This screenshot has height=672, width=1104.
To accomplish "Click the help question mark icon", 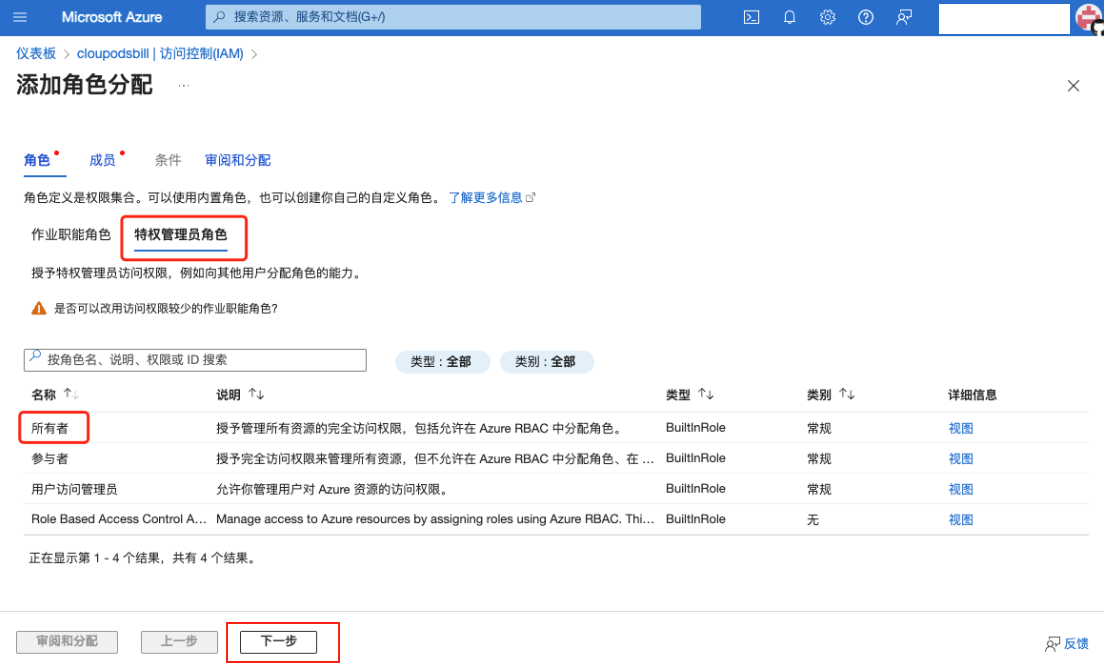I will pyautogui.click(x=866, y=17).
